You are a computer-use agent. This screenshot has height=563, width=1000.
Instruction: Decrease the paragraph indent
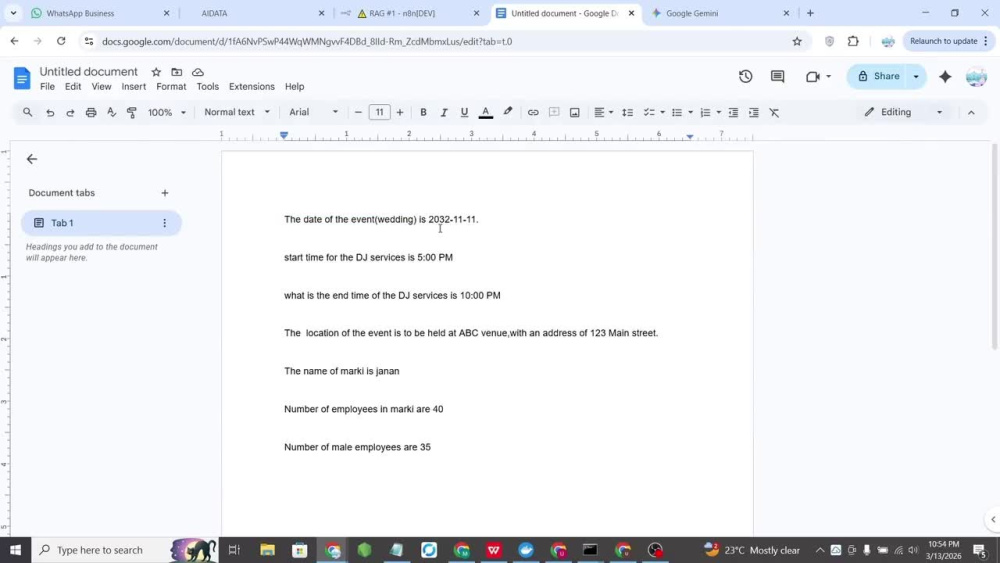pyautogui.click(x=733, y=112)
